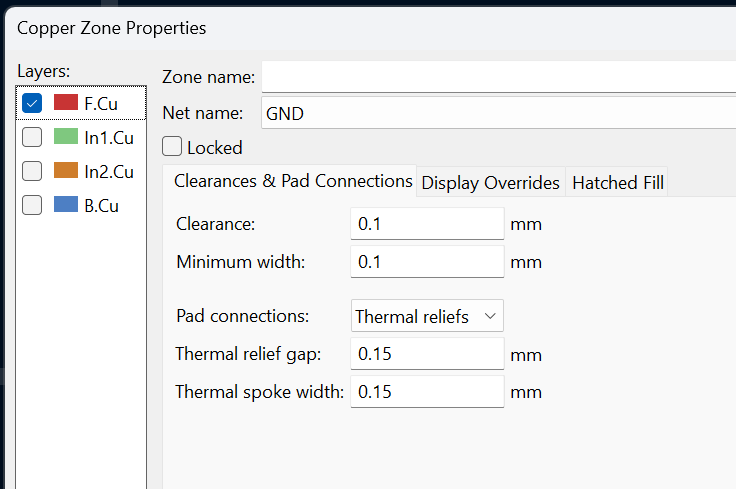Click the Minimum width value field
This screenshot has width=736, height=489.
pyautogui.click(x=427, y=261)
